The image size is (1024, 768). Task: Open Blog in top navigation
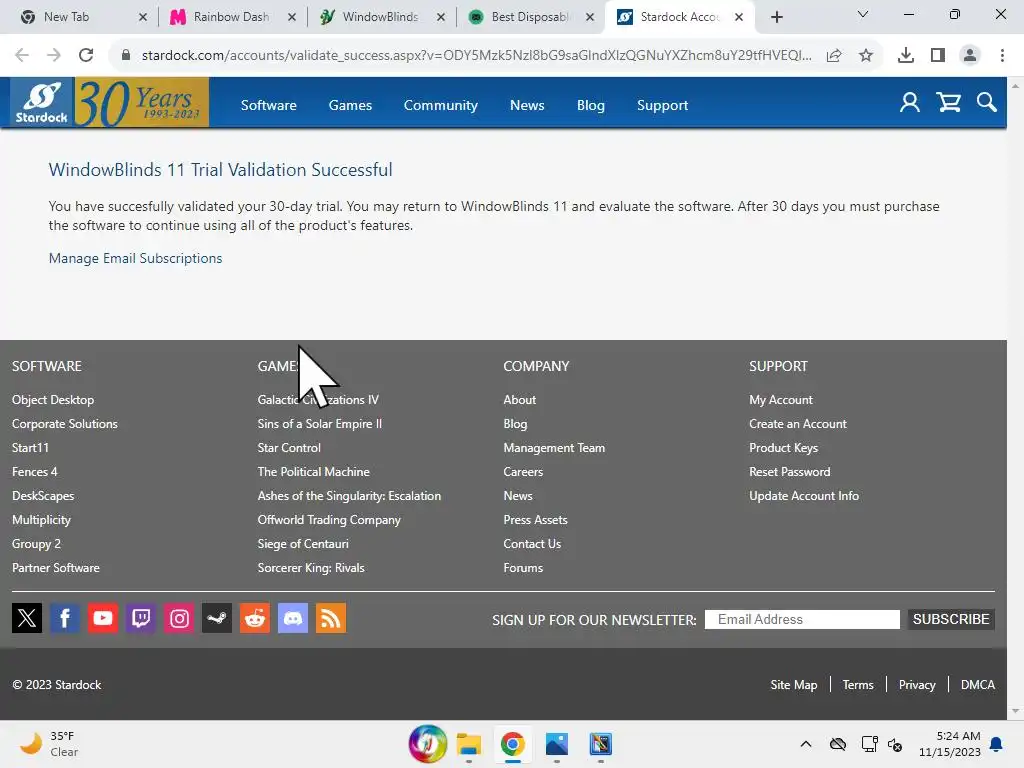pyautogui.click(x=590, y=105)
